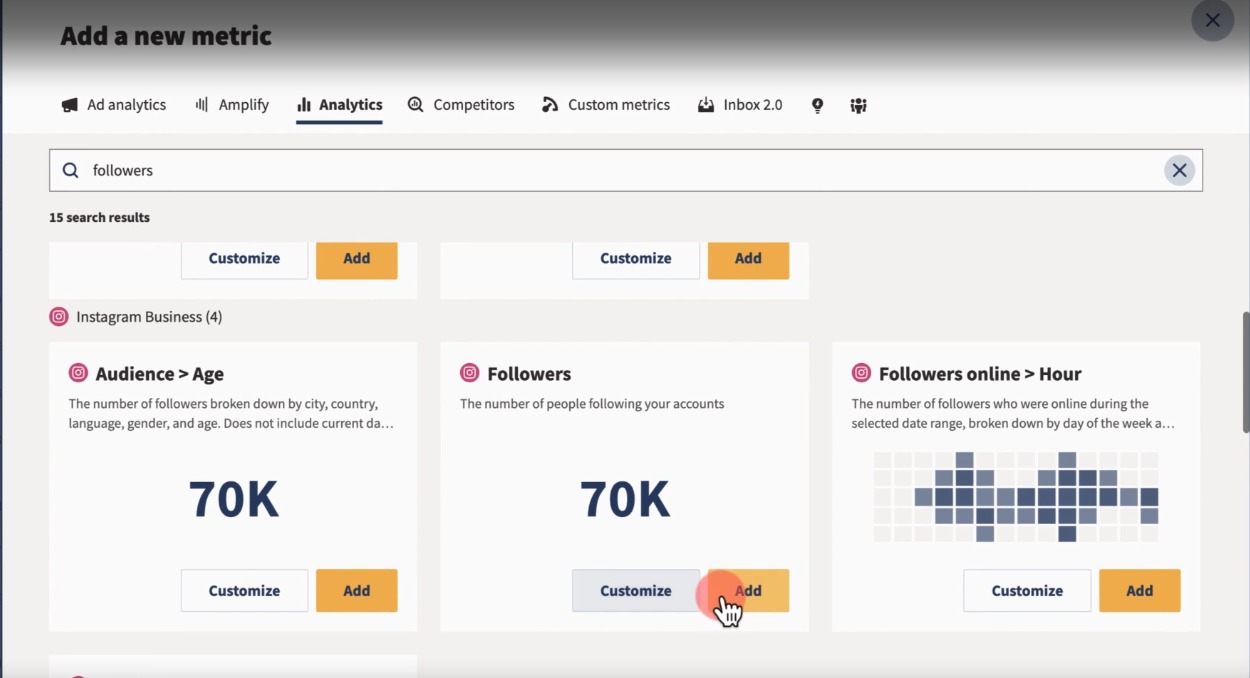Select the Amplify bar-chart icon
Screen dimensions: 1250x678
(x=200, y=104)
